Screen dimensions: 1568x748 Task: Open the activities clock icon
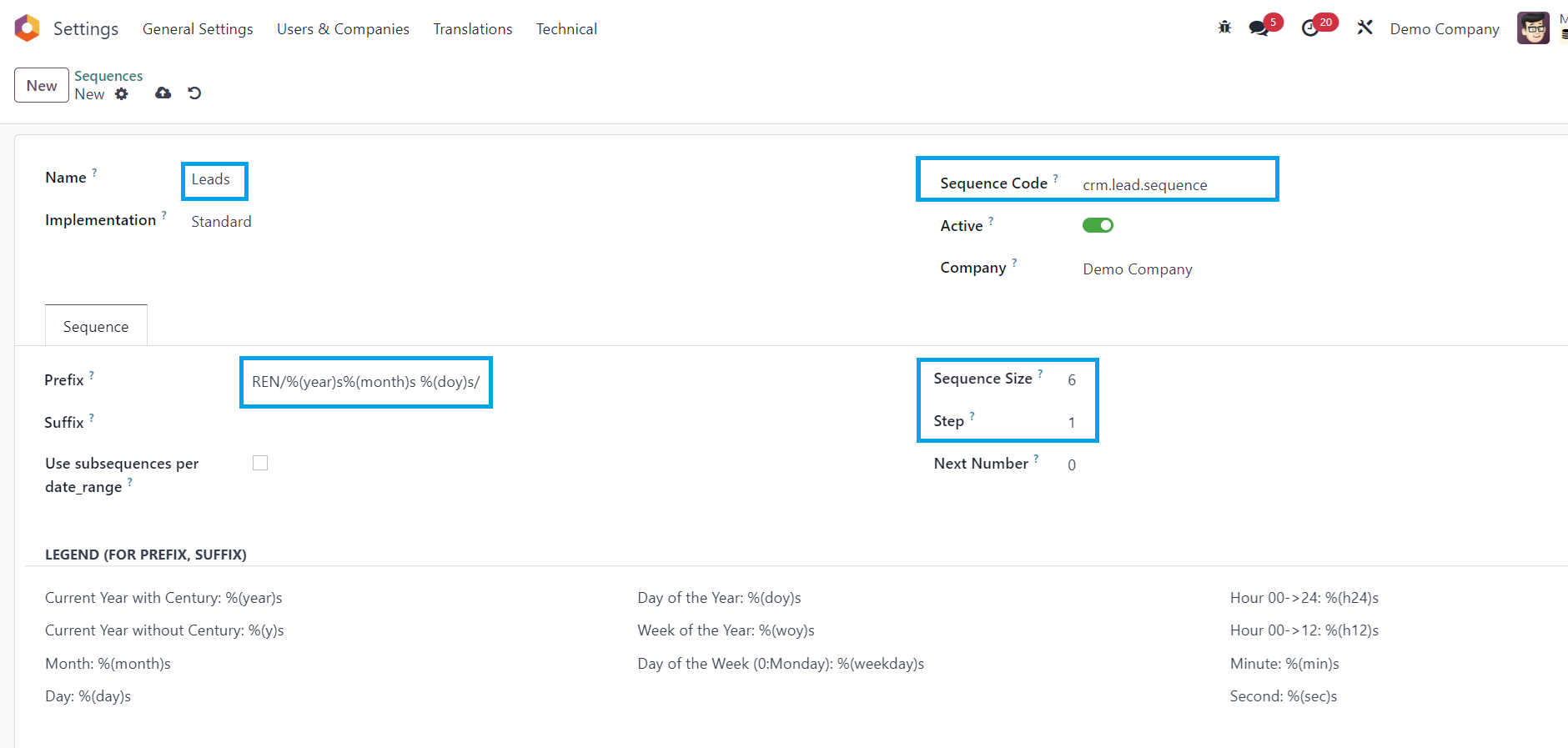pos(1310,28)
